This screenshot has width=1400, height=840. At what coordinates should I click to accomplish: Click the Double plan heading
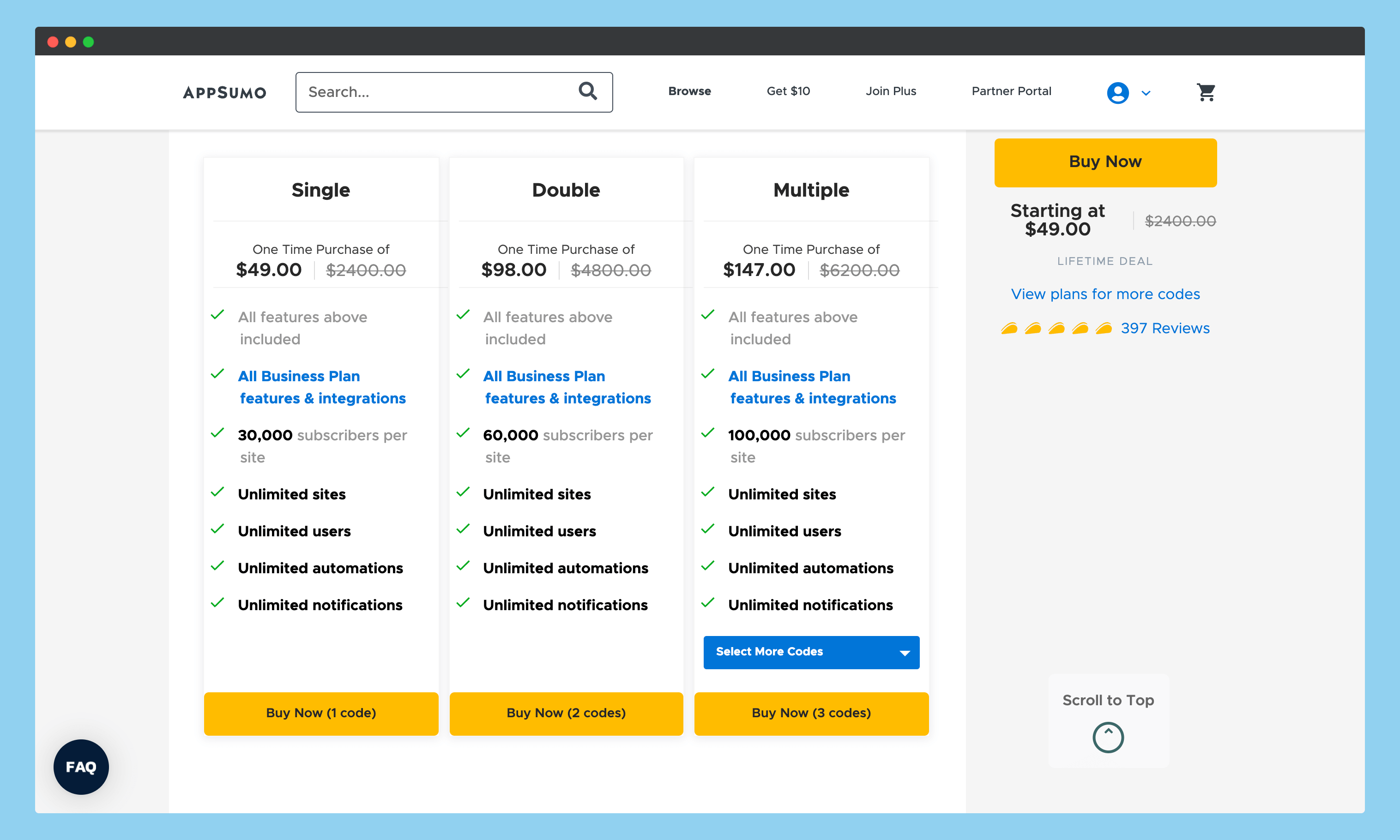[566, 190]
